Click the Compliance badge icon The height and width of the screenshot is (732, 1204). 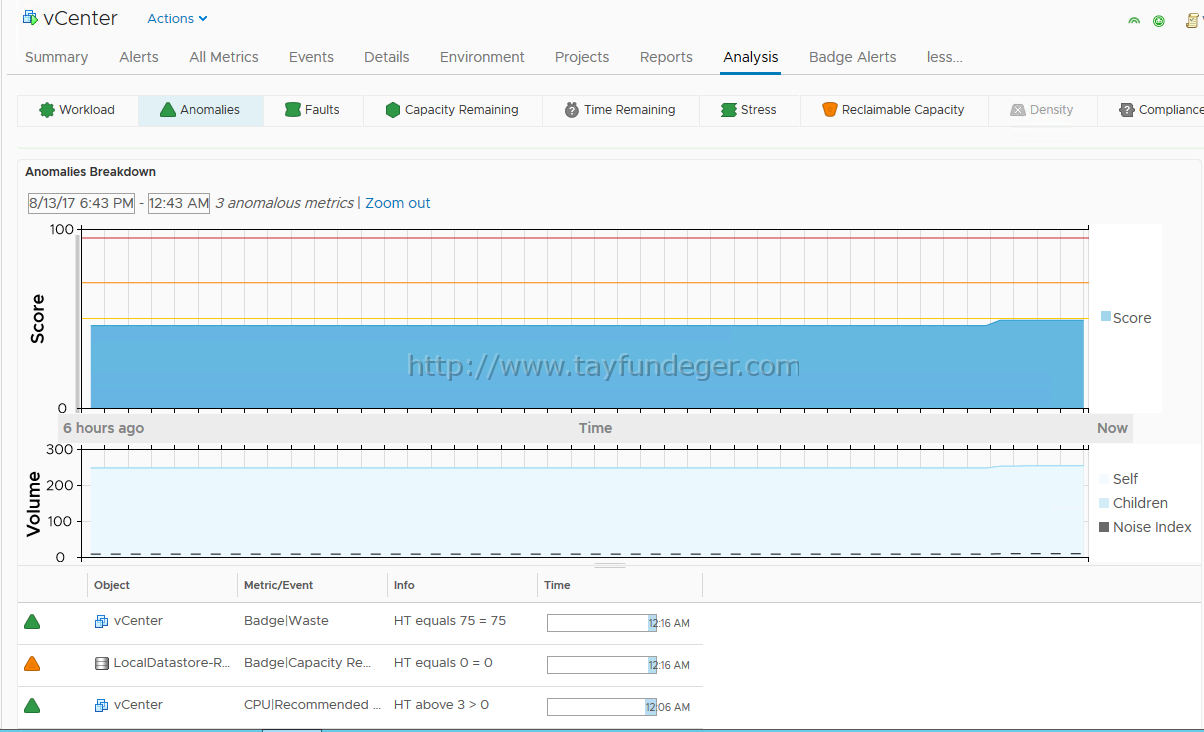1127,110
